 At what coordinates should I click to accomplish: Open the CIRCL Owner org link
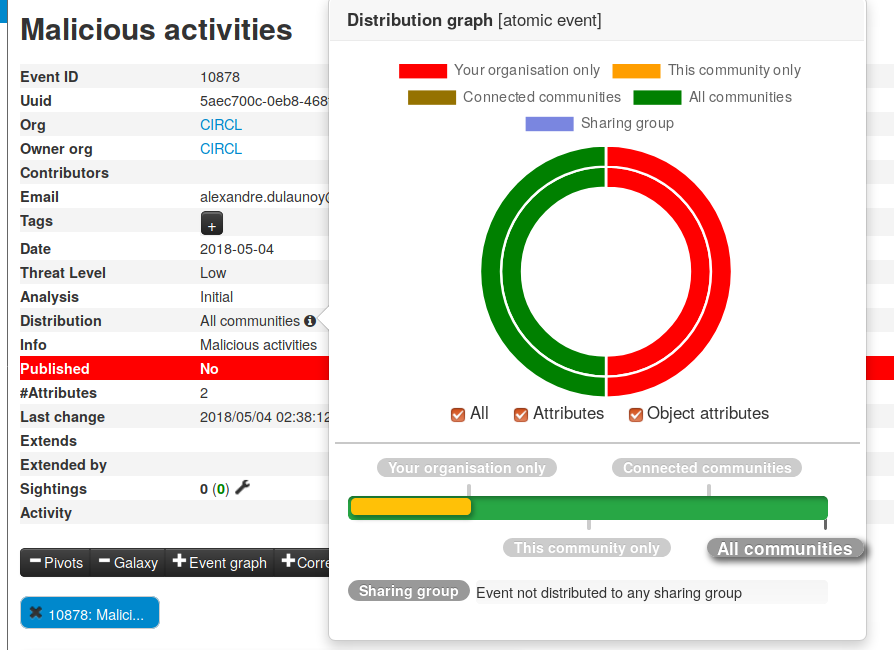(x=221, y=149)
